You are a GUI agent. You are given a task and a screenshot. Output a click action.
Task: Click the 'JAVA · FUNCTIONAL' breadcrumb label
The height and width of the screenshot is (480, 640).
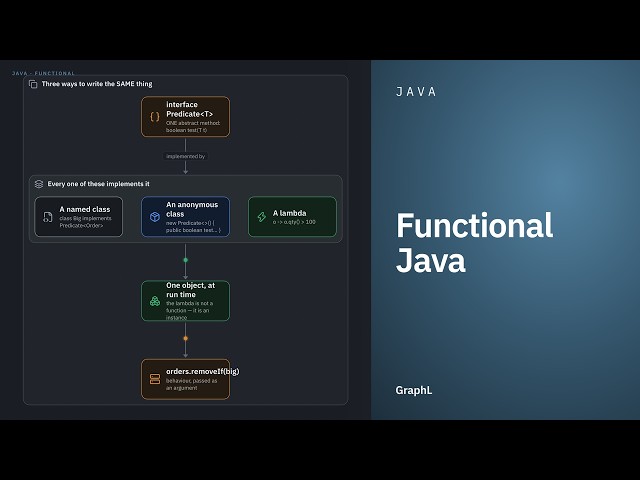point(43,73)
